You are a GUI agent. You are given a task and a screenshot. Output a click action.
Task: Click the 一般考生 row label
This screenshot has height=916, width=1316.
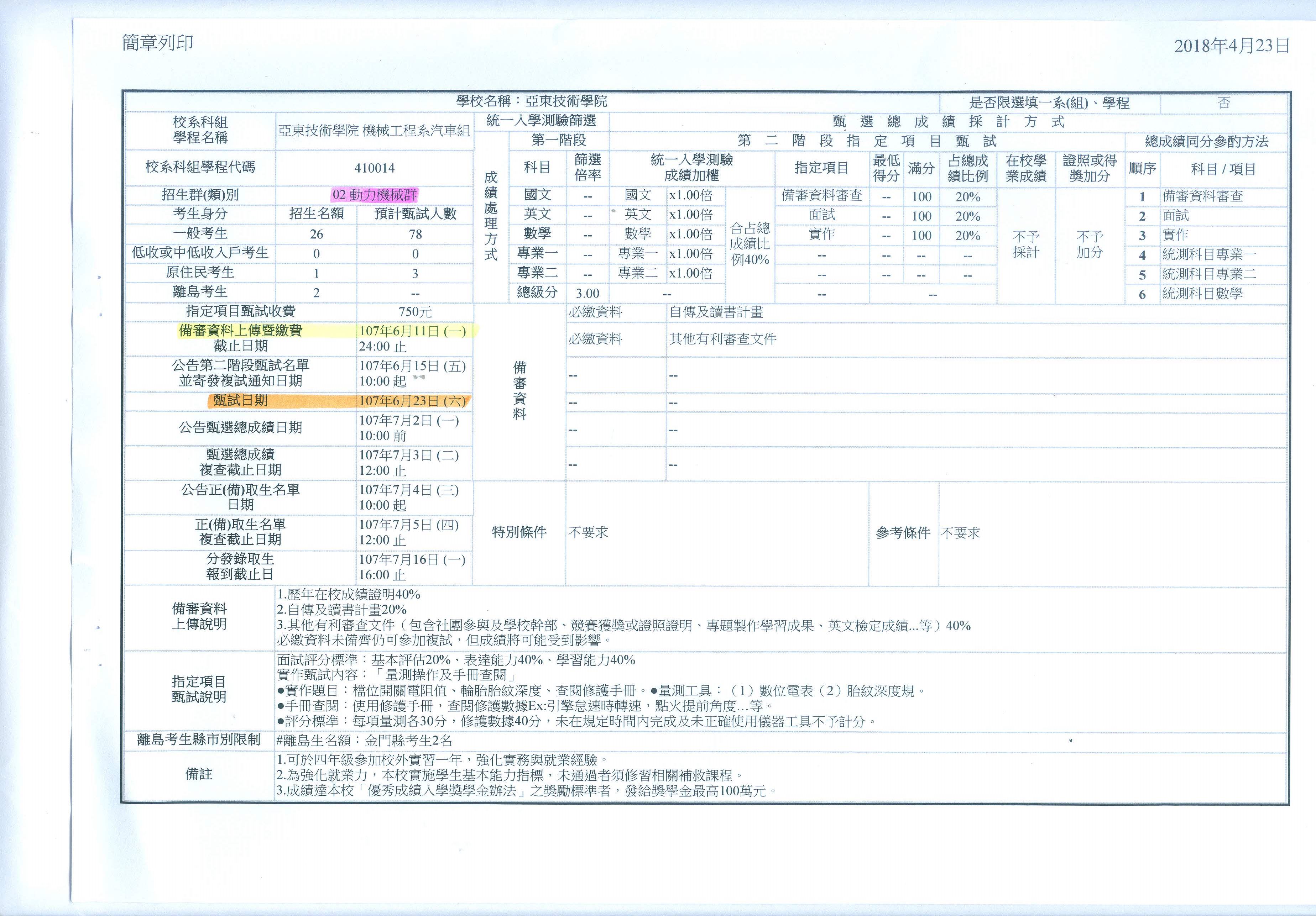coord(200,234)
